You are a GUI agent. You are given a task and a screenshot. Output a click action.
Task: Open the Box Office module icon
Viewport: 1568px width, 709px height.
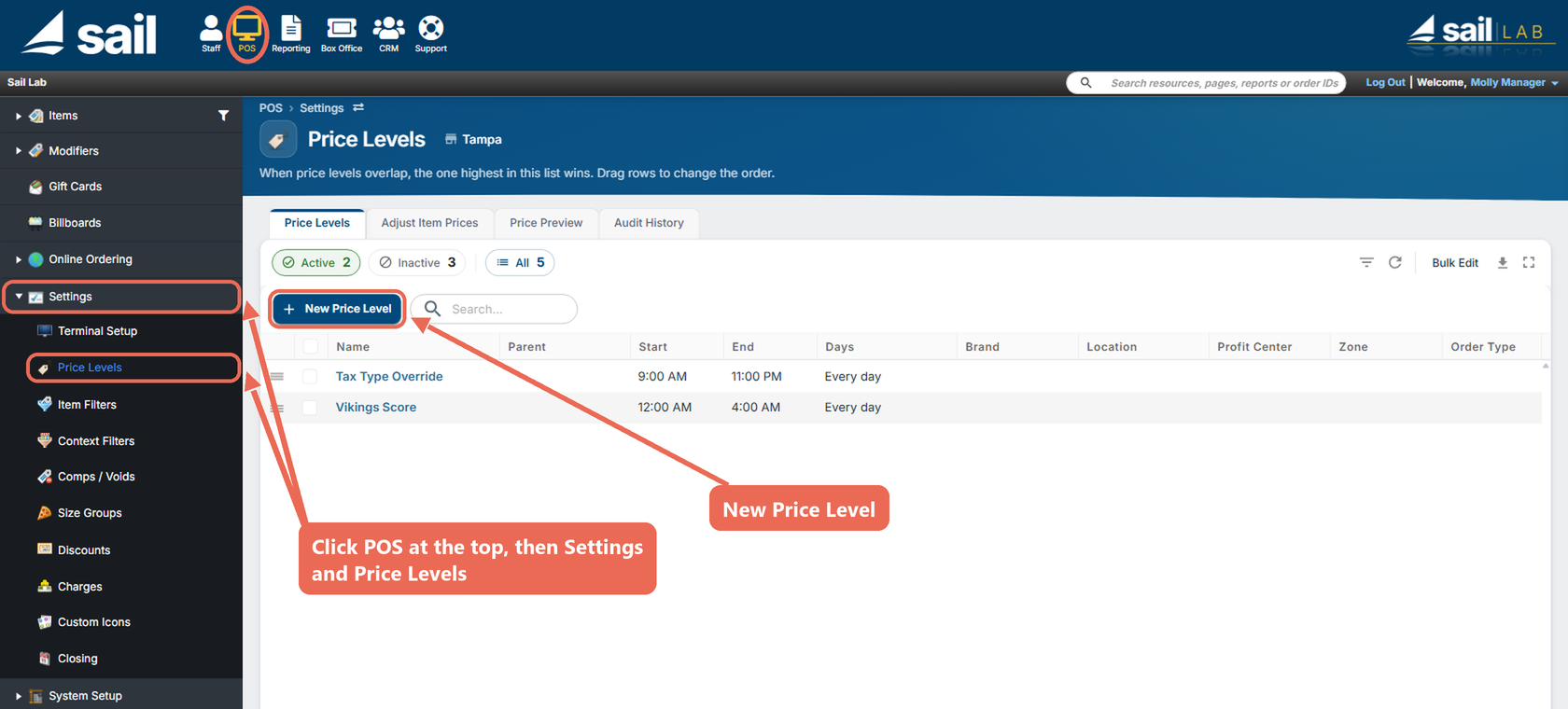tap(342, 34)
